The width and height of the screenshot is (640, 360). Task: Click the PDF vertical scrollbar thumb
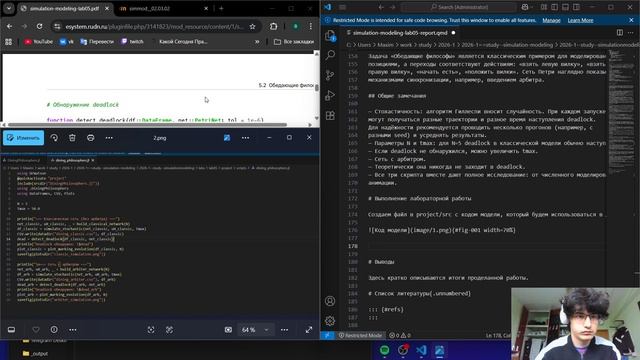click(x=317, y=88)
